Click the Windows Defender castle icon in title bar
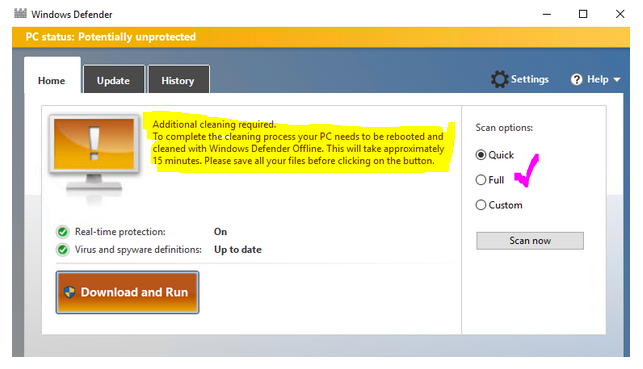 click(20, 14)
